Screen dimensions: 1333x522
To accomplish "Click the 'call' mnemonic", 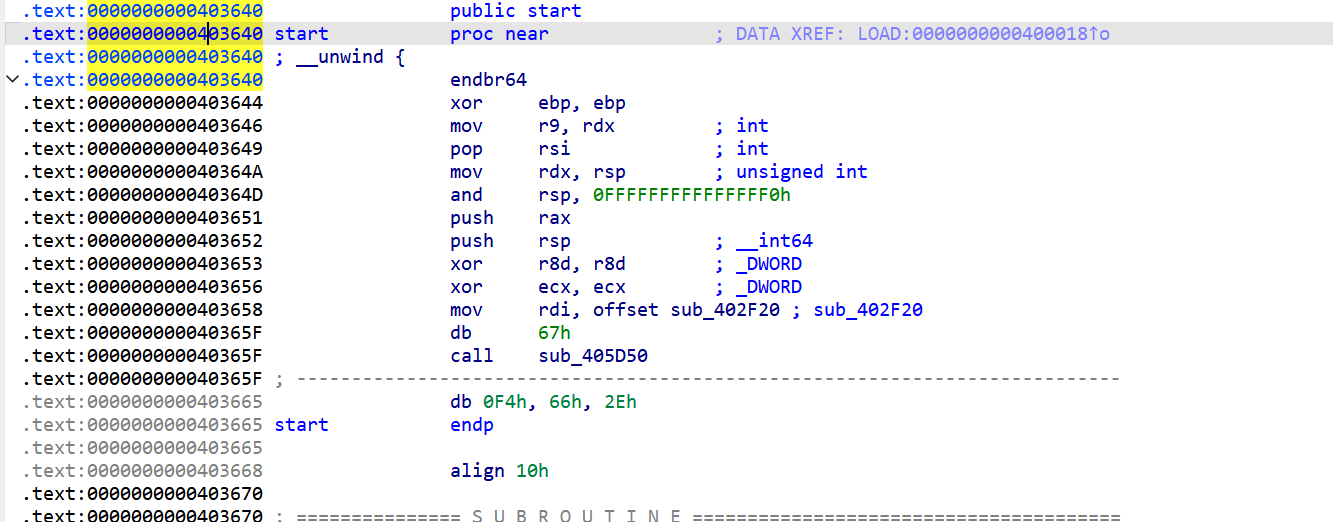I will pos(472,356).
